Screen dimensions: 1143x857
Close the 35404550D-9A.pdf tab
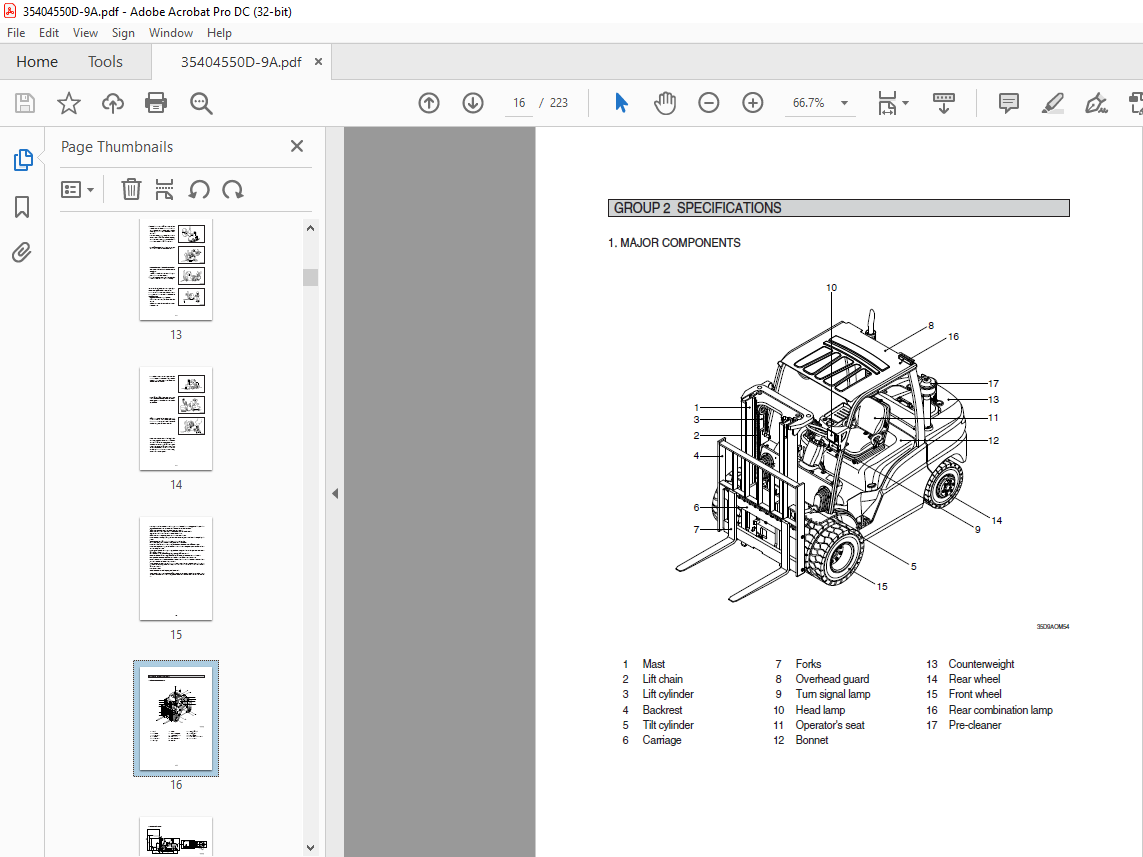point(319,62)
